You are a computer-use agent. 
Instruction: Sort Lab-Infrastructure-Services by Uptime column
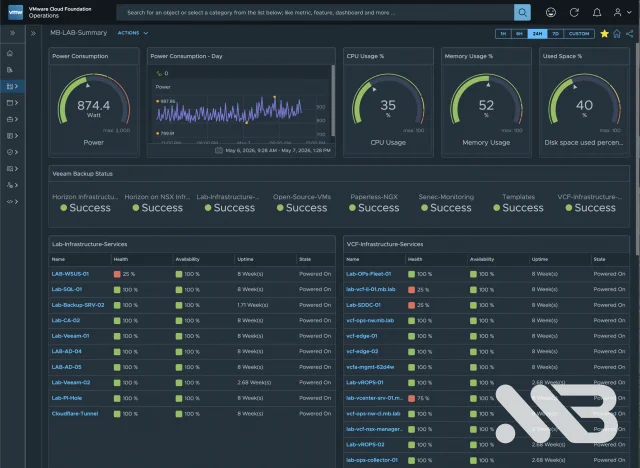pos(245,259)
